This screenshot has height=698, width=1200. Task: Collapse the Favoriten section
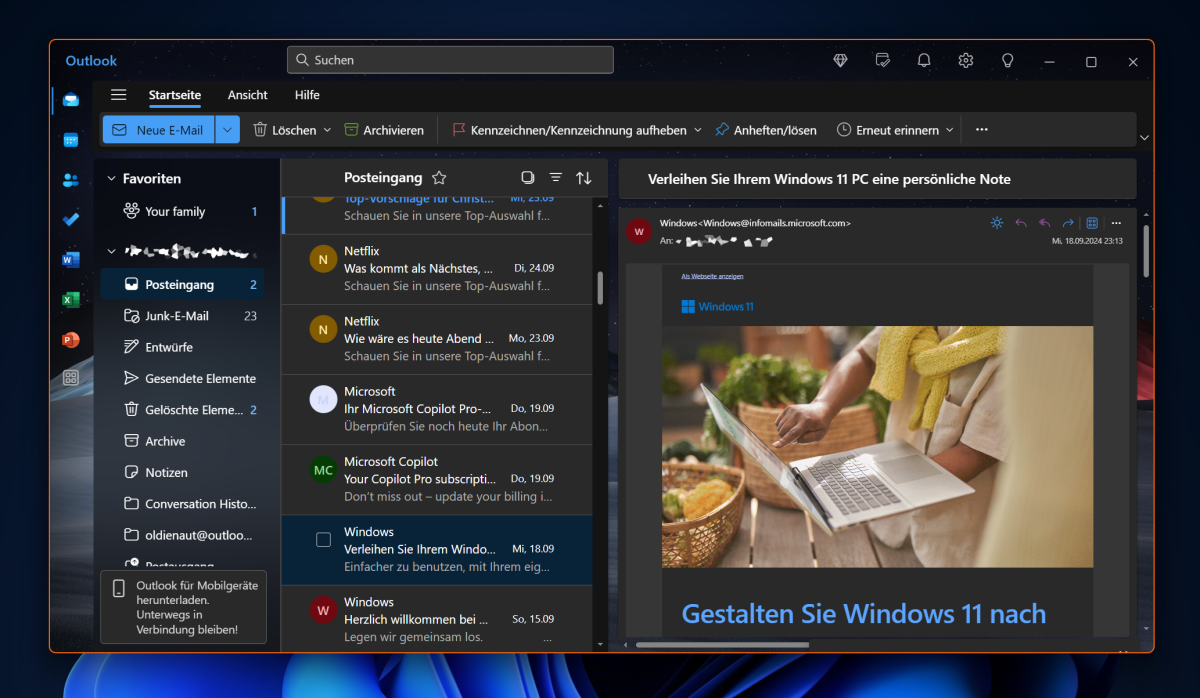coord(110,177)
